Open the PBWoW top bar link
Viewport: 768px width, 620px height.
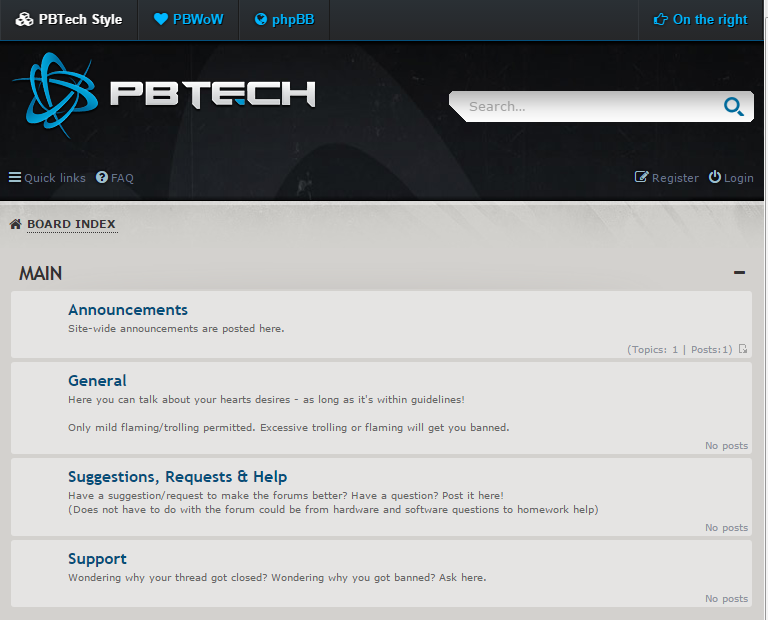[189, 20]
